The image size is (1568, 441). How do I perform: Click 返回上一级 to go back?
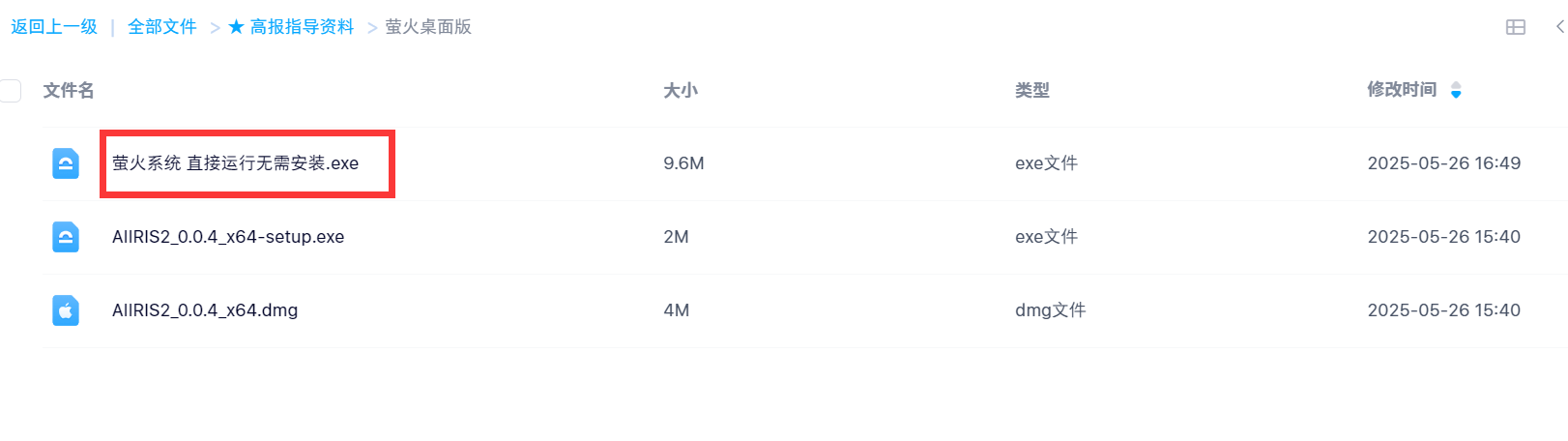click(54, 27)
